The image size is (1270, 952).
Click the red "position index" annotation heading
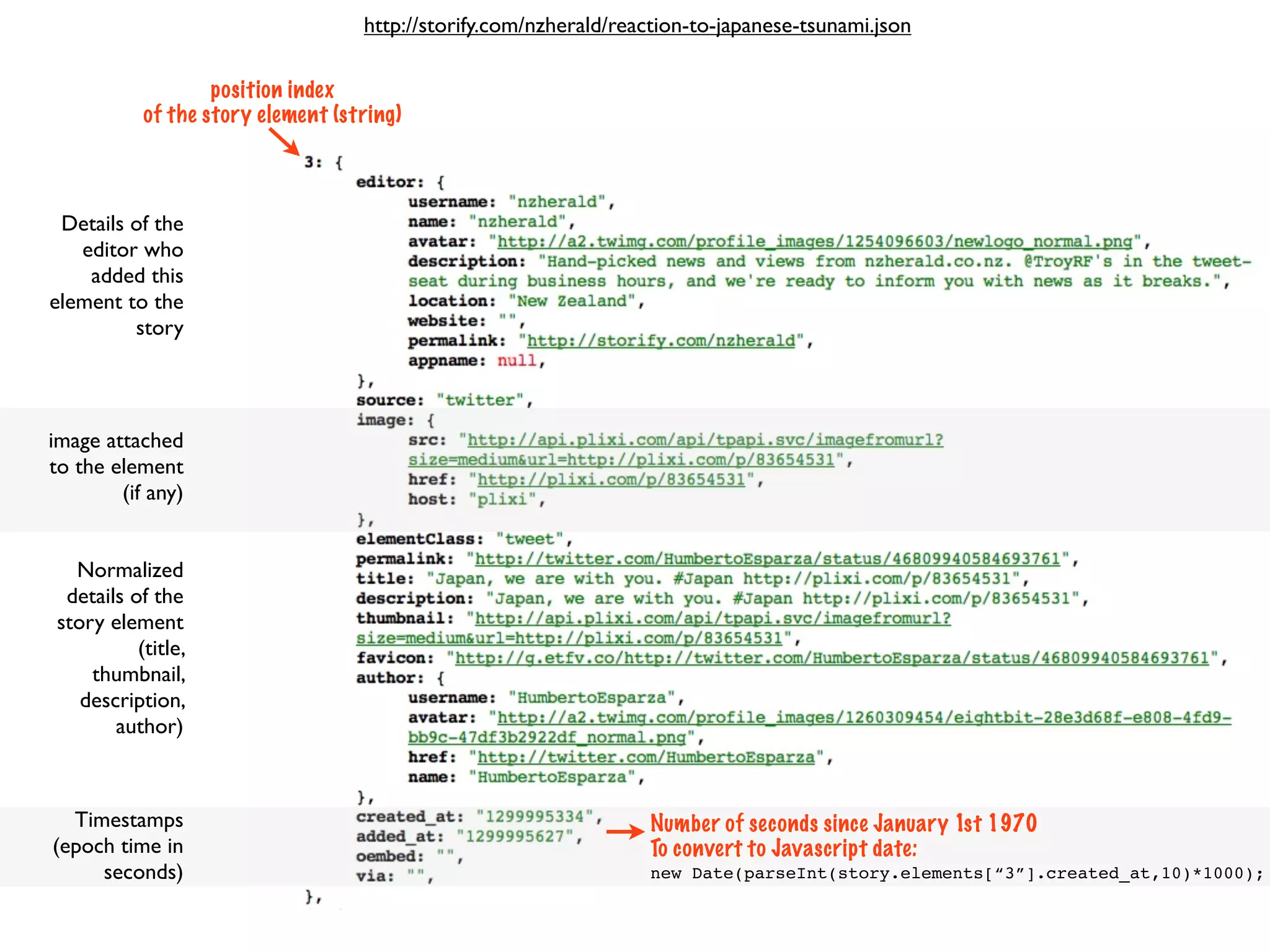pyautogui.click(x=272, y=90)
